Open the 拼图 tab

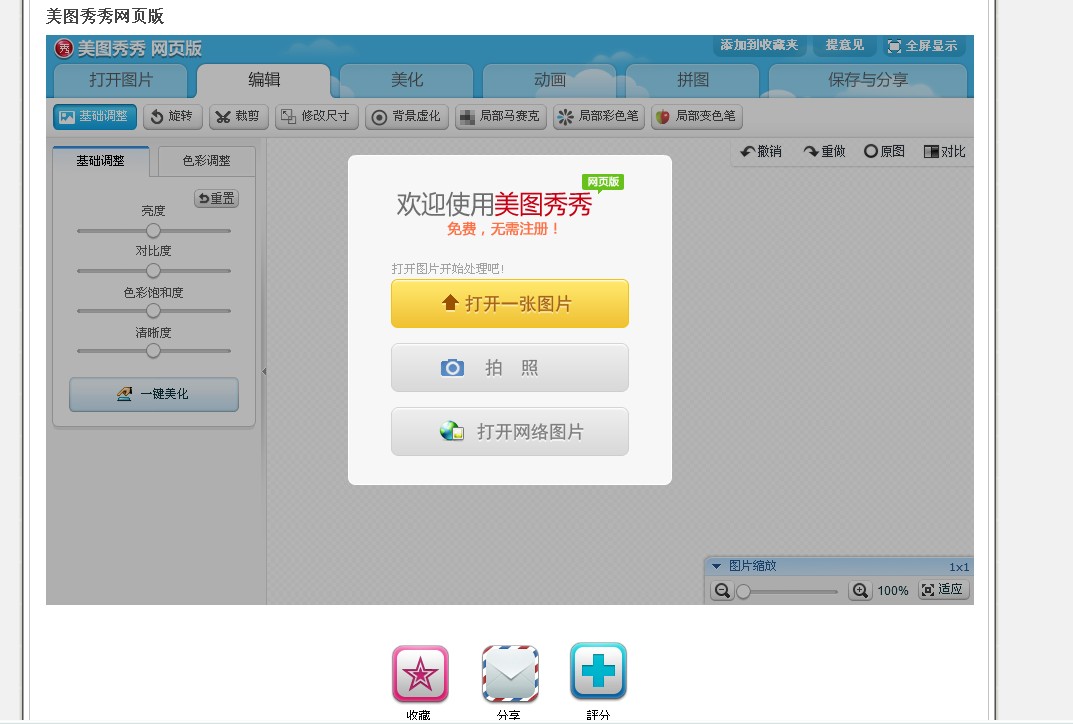tap(693, 80)
